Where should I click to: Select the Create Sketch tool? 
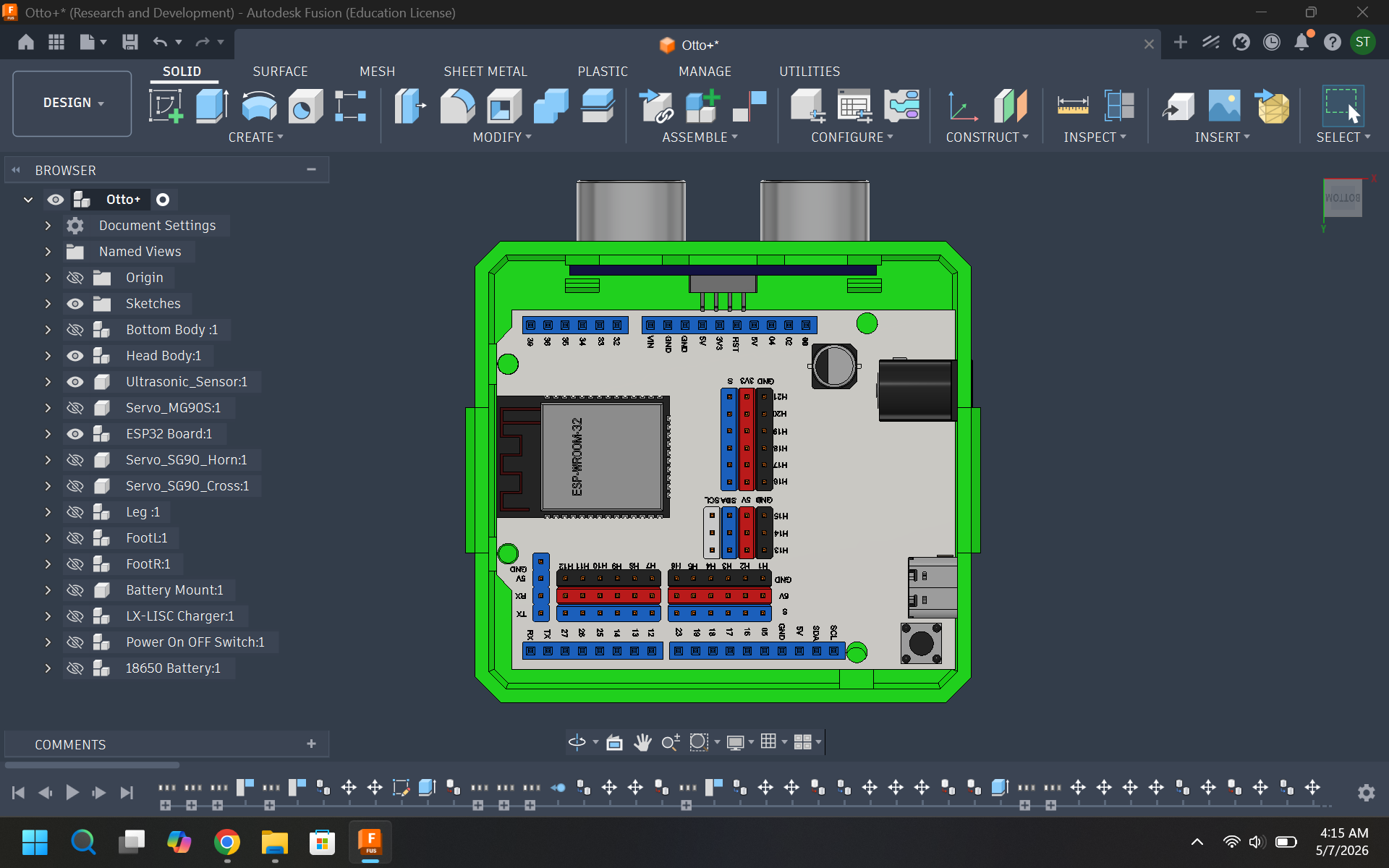(166, 106)
